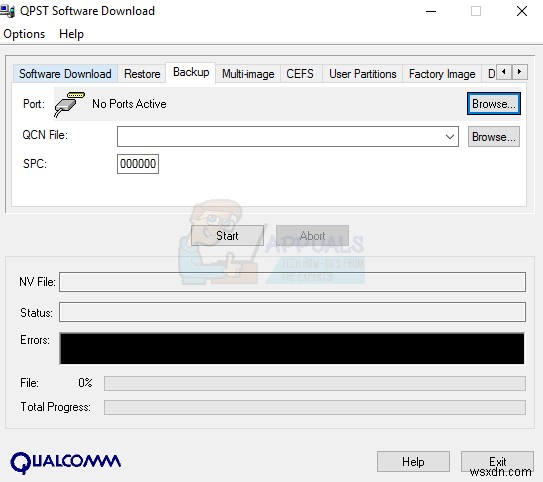Screen dimensions: 543x482
Task: Click the Status field
Action: 292,312
